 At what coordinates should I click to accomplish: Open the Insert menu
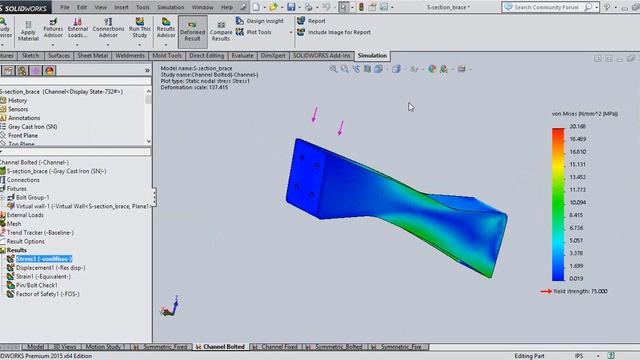[121, 7]
